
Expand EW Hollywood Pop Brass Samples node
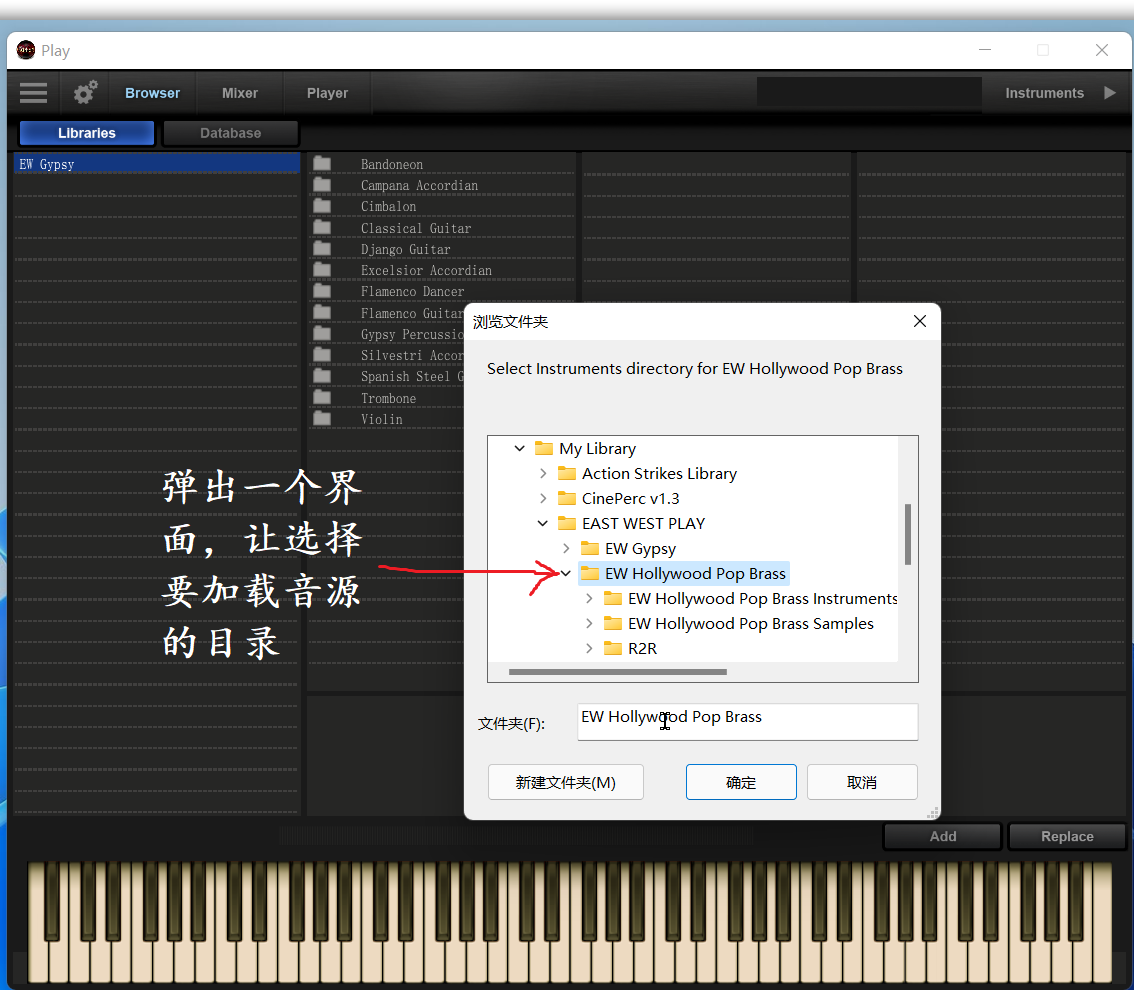pyautogui.click(x=589, y=623)
